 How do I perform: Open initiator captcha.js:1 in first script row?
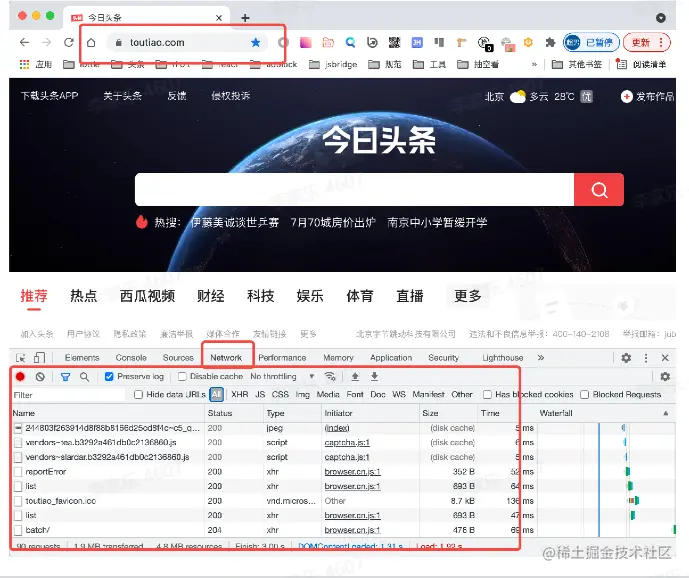347,443
